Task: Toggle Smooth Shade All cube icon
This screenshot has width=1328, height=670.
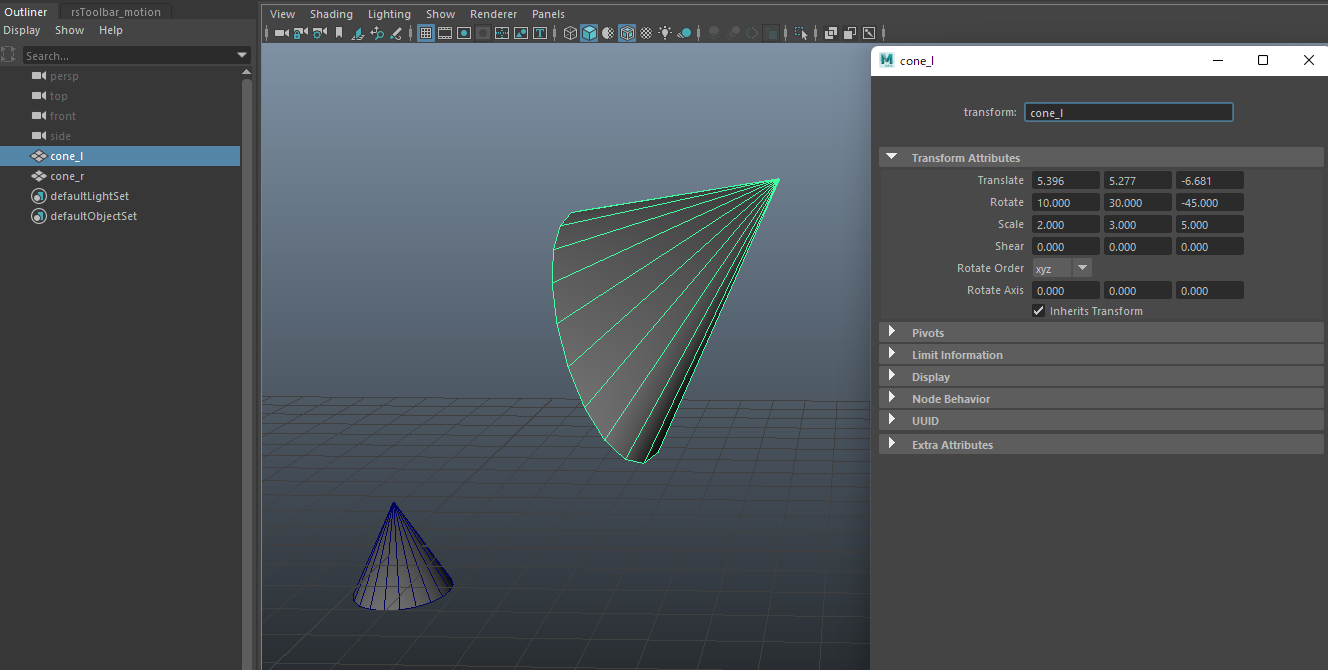Action: [x=589, y=33]
